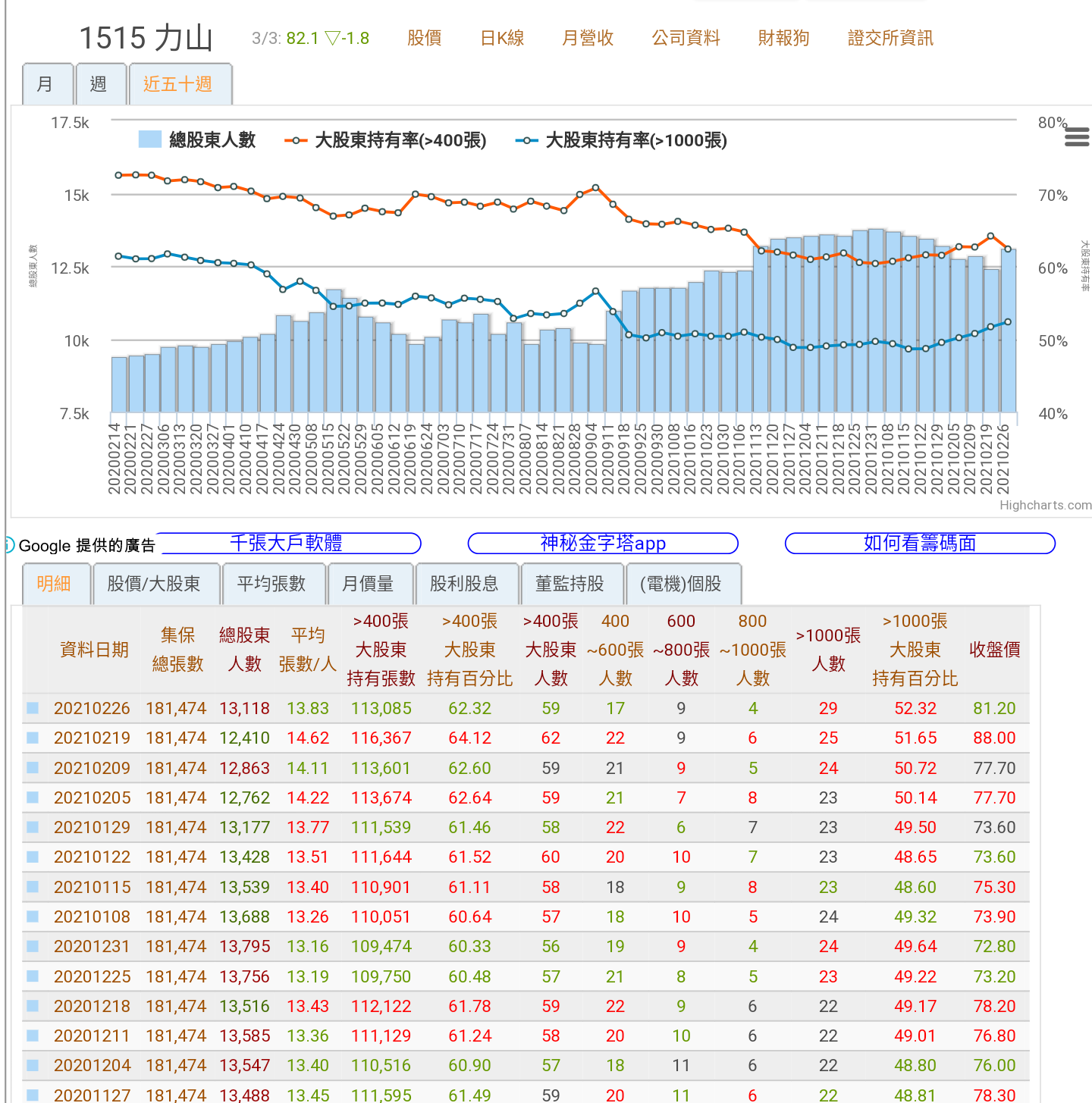
Task: Toggle the 總股東人數 legend series
Action: 198,140
